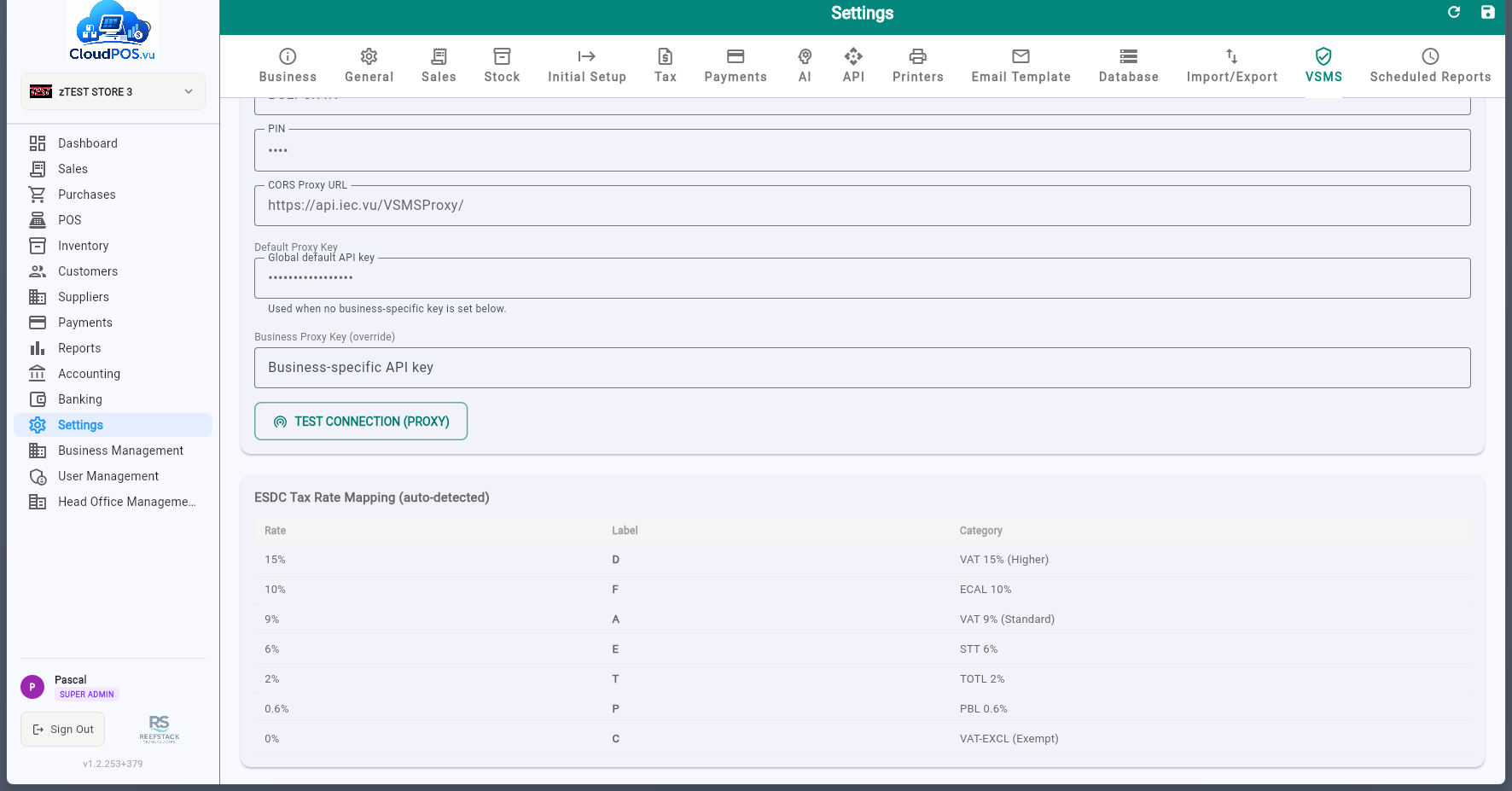Save settings with the floppy disk icon
The height and width of the screenshot is (791, 1512).
[1488, 12]
